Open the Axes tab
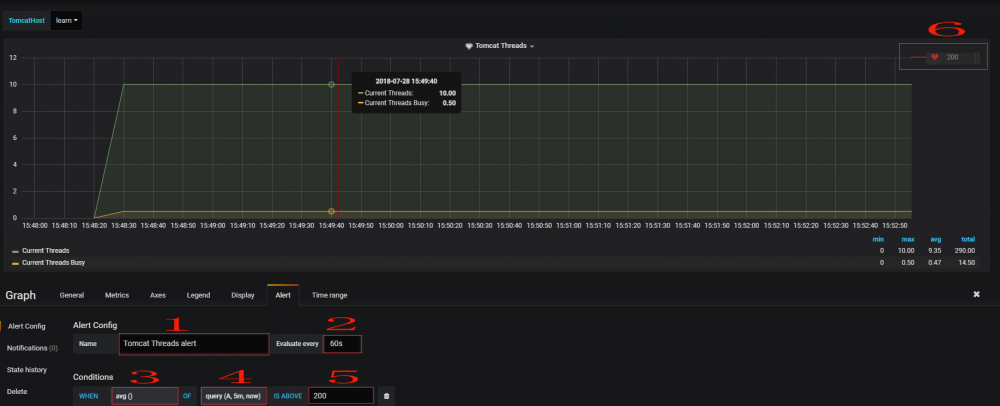This screenshot has width=1000, height=406. click(x=158, y=295)
